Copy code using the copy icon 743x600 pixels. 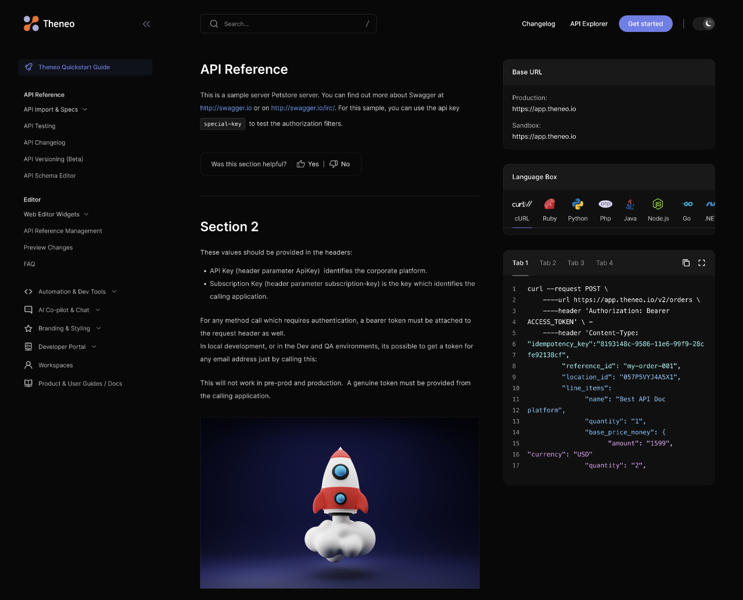coord(686,263)
